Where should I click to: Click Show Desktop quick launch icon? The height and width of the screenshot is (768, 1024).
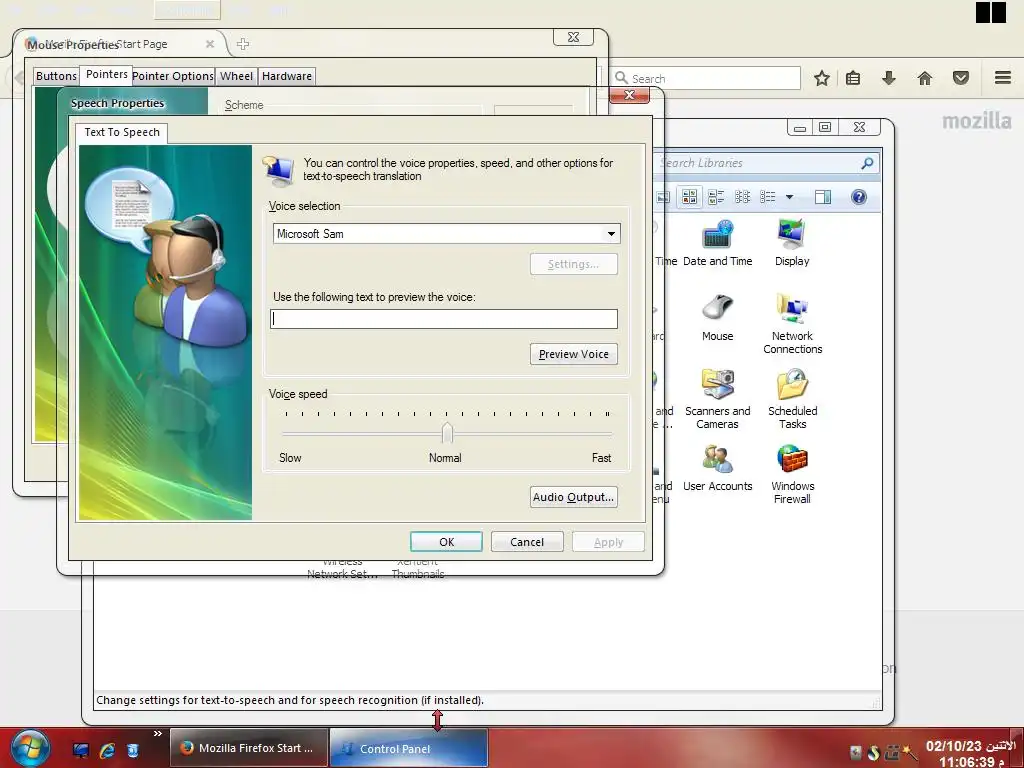click(81, 750)
